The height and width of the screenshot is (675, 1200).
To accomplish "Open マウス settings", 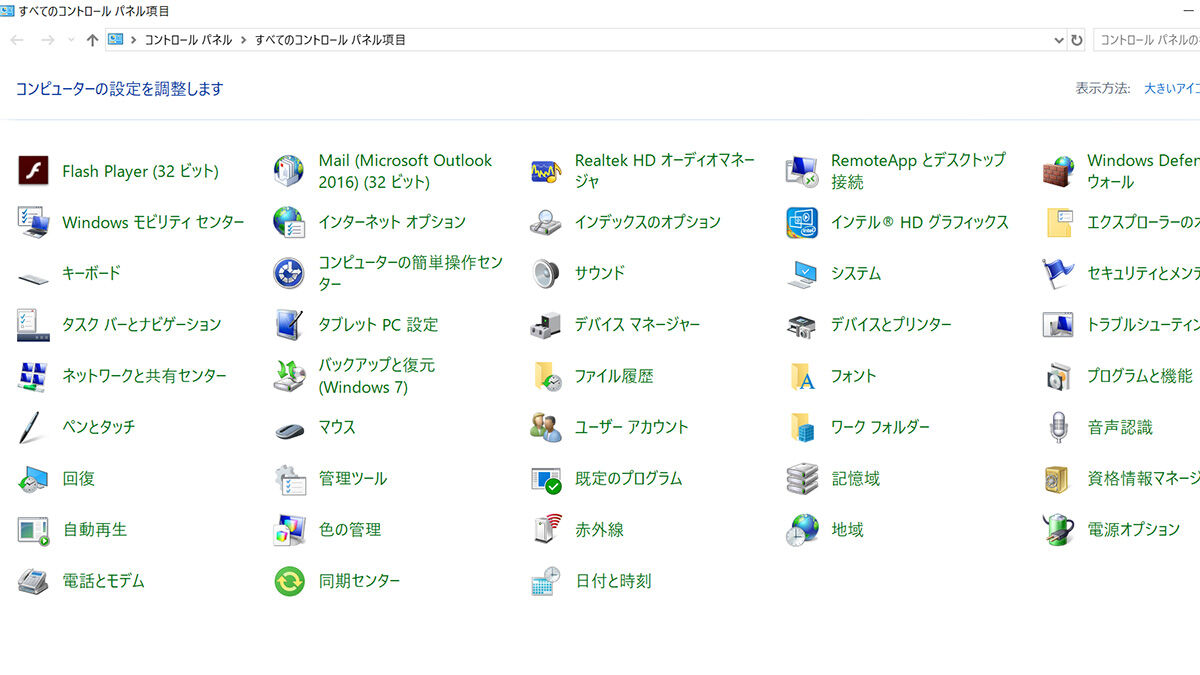I will [x=336, y=426].
